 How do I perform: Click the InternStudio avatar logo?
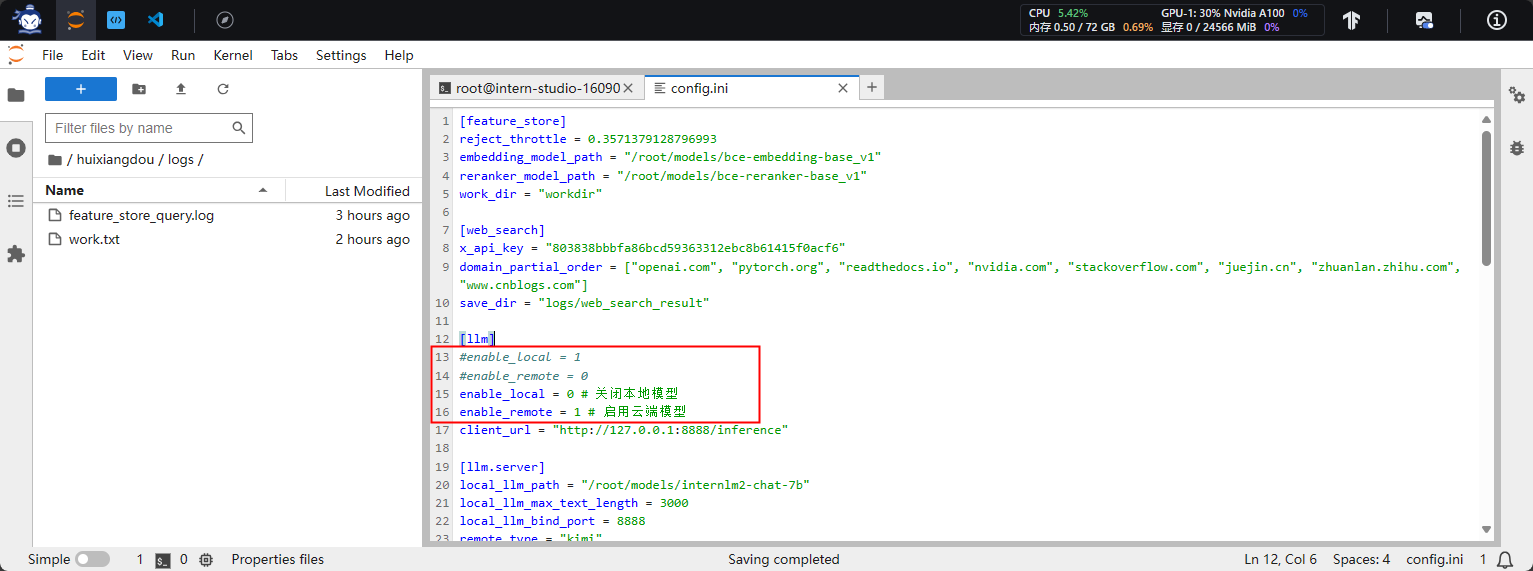pos(27,20)
